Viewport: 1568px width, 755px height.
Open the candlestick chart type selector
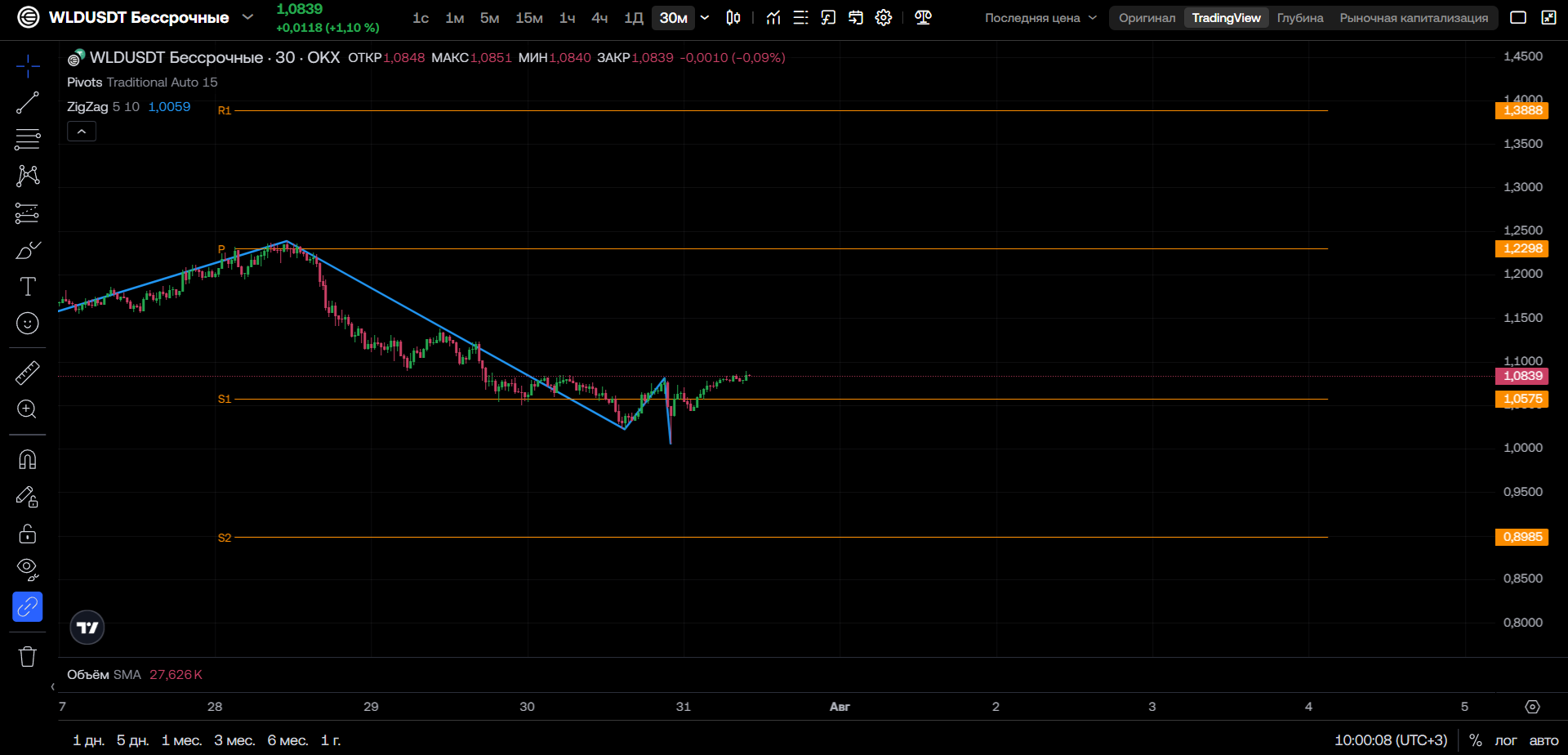click(733, 18)
